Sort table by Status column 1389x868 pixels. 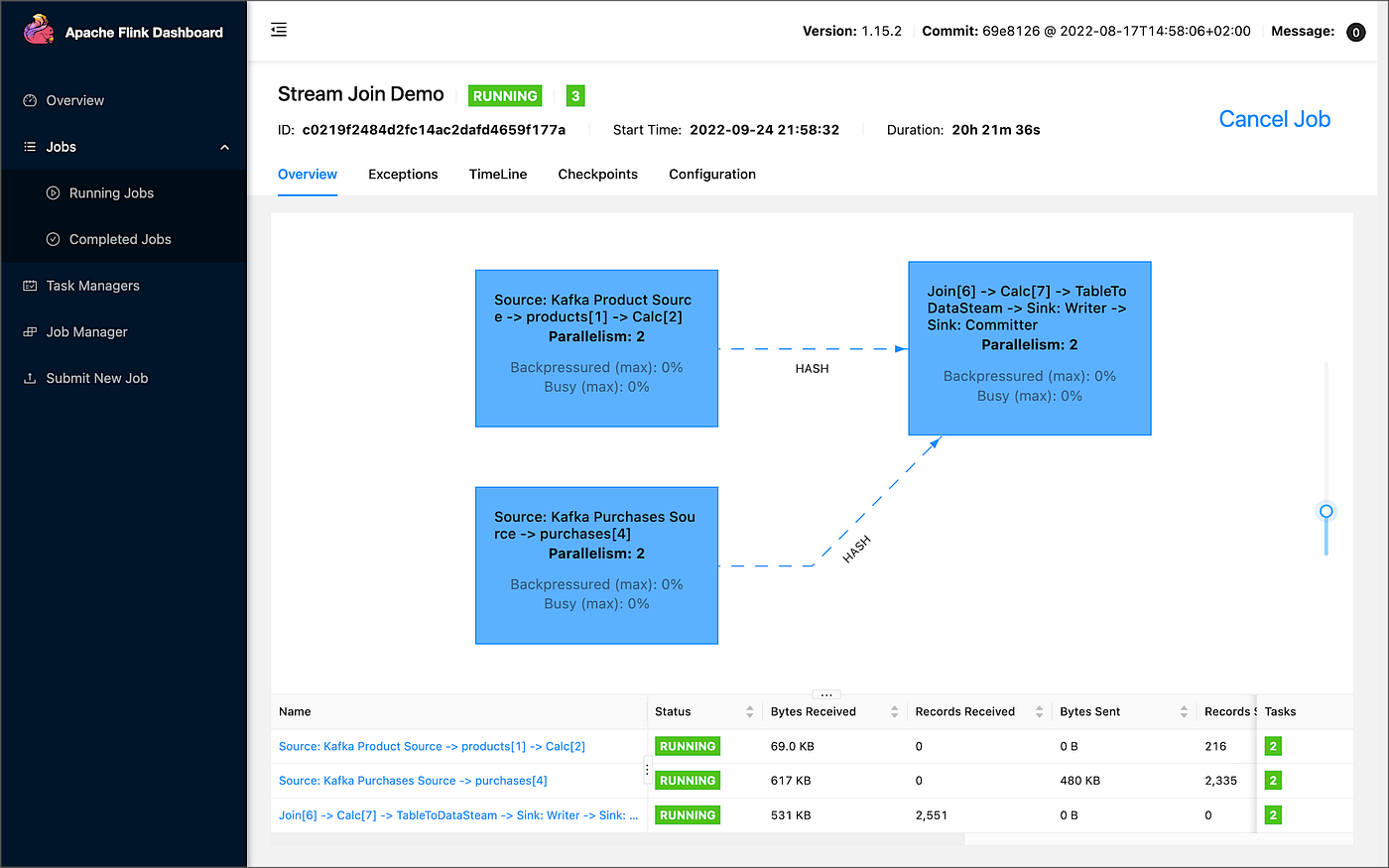tap(750, 711)
